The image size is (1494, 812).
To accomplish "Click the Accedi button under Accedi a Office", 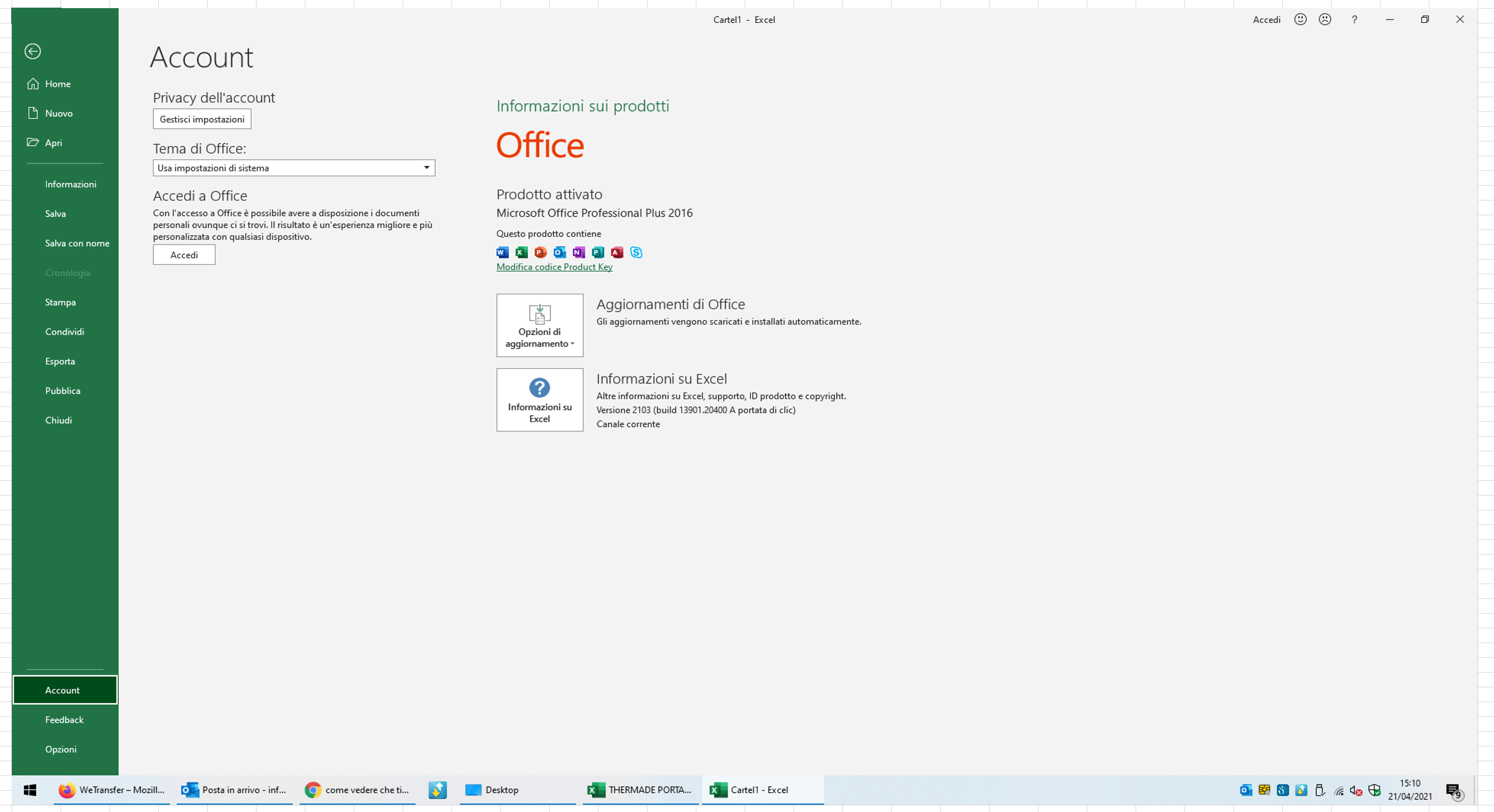I will [x=184, y=255].
